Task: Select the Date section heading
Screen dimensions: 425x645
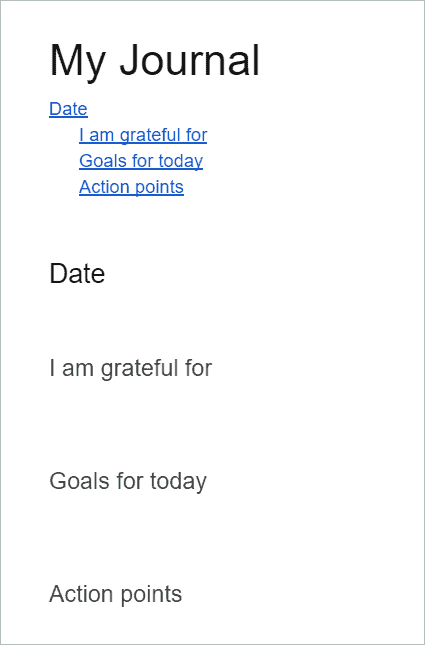Action: coord(77,274)
